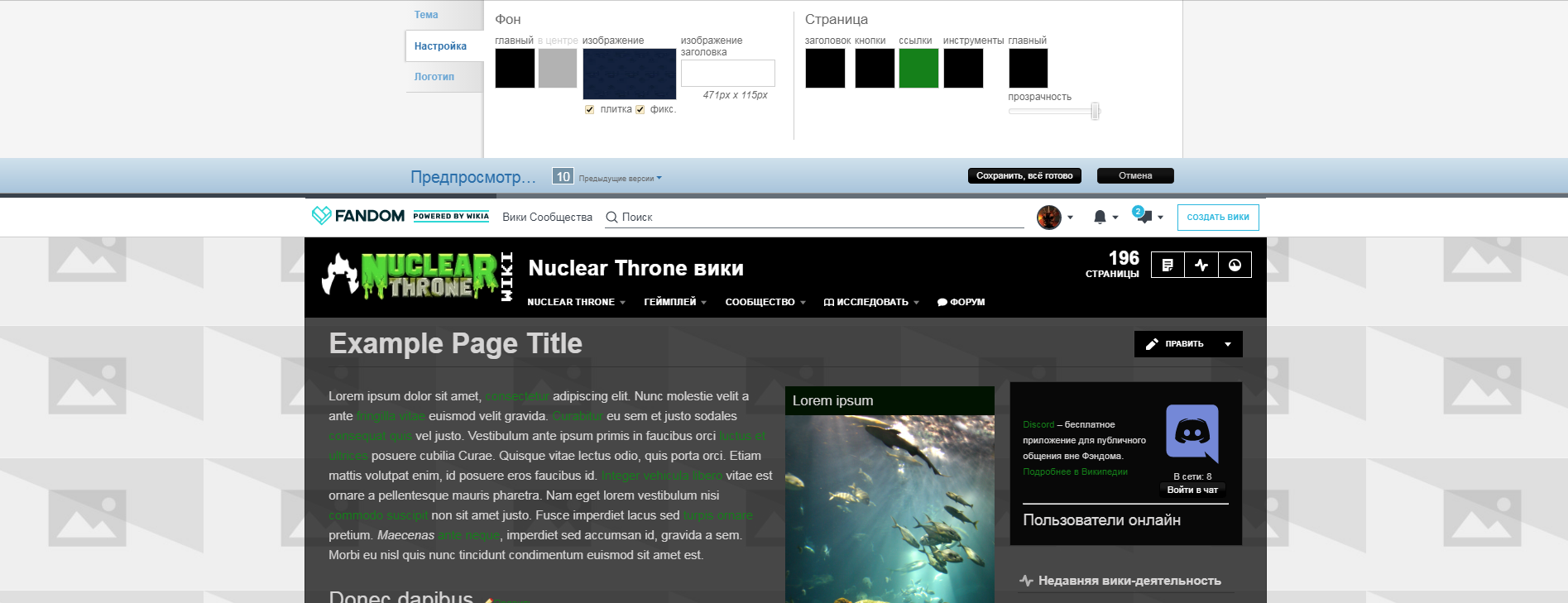Viewport: 1568px width, 603px height.
Task: Click the header image placeholder box
Action: (x=728, y=73)
